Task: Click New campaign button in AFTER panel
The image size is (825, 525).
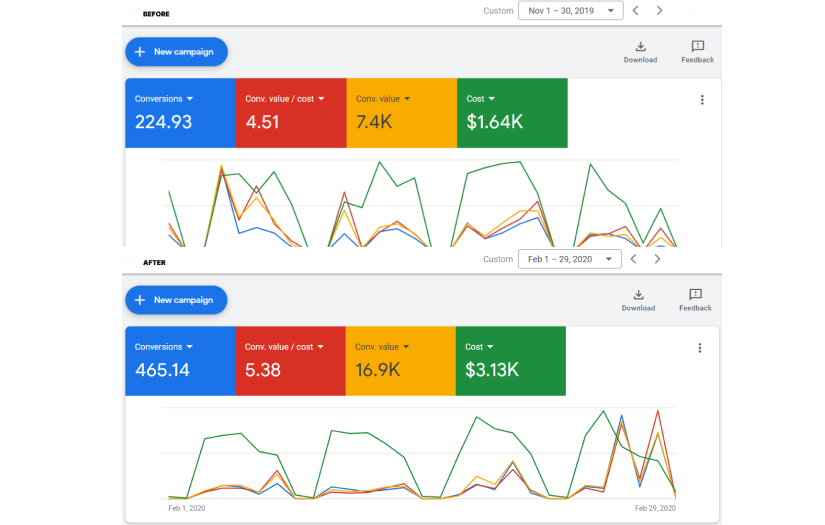Action: (176, 300)
